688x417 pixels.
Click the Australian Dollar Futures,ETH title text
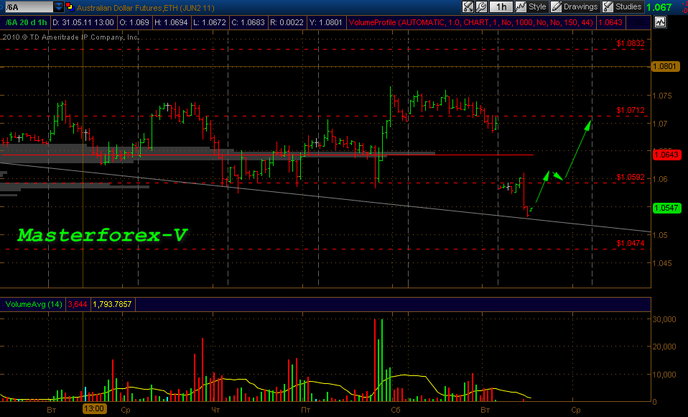(145, 7)
